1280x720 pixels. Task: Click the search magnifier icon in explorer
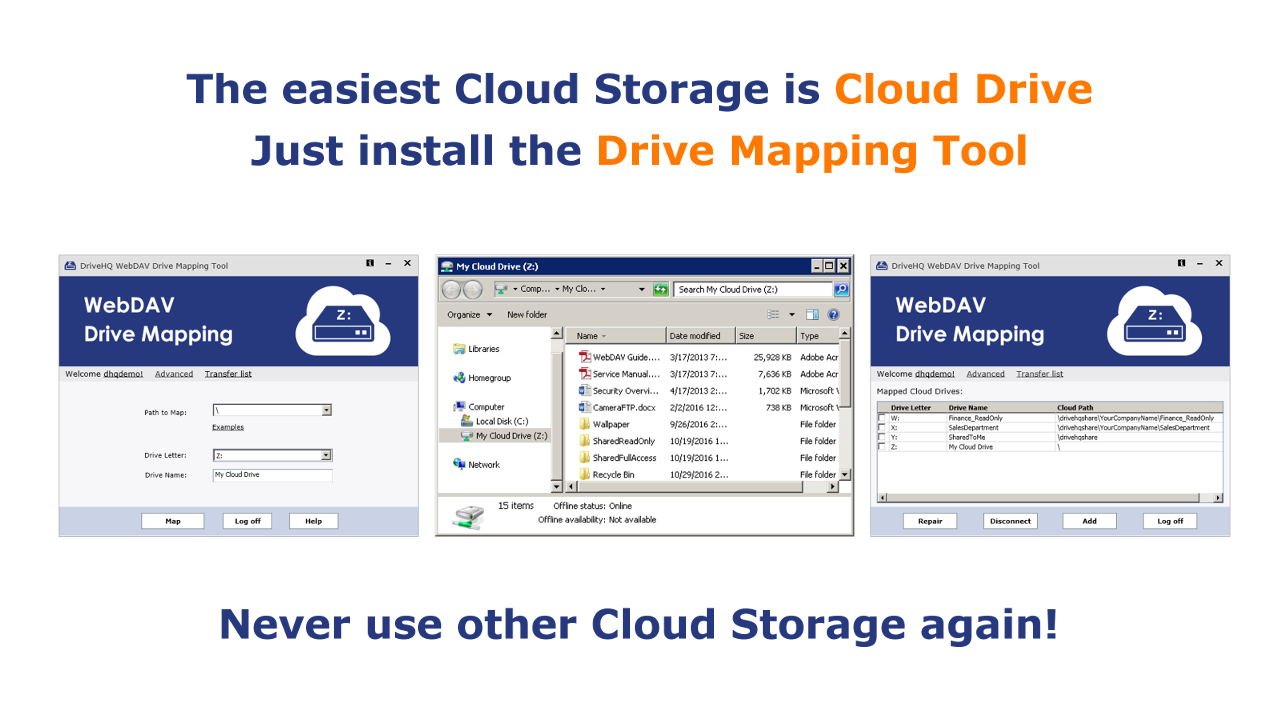[x=841, y=289]
